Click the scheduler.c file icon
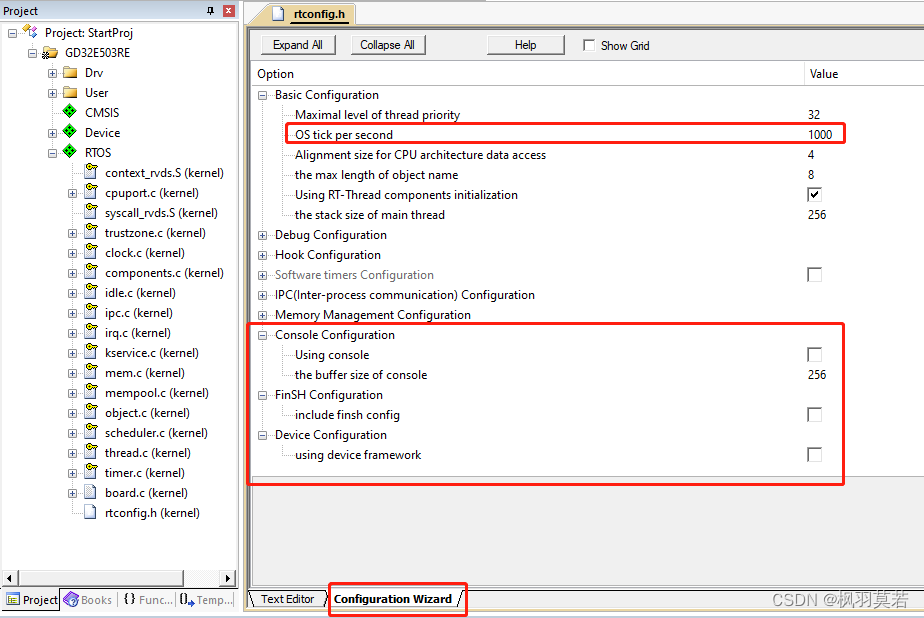Image resolution: width=924 pixels, height=618 pixels. (91, 432)
